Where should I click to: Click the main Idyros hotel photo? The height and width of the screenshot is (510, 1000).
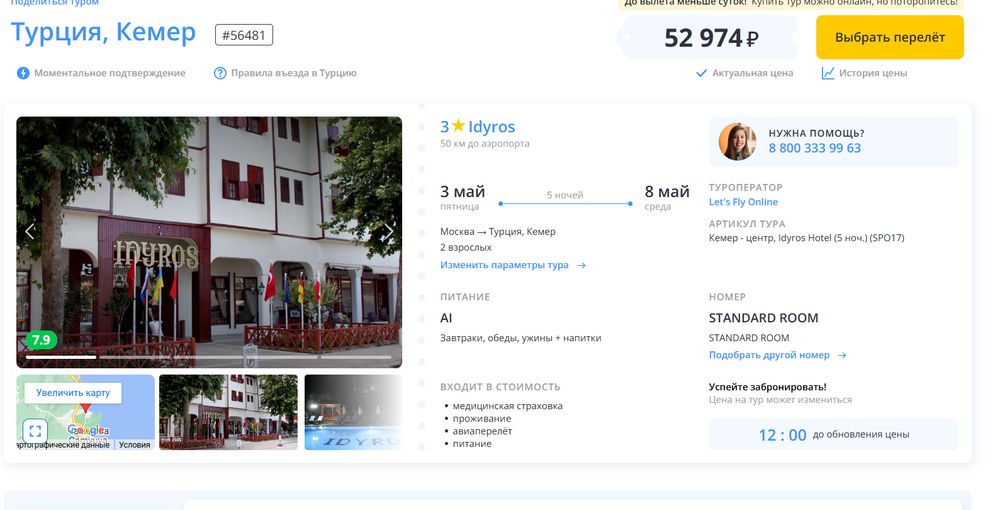209,242
